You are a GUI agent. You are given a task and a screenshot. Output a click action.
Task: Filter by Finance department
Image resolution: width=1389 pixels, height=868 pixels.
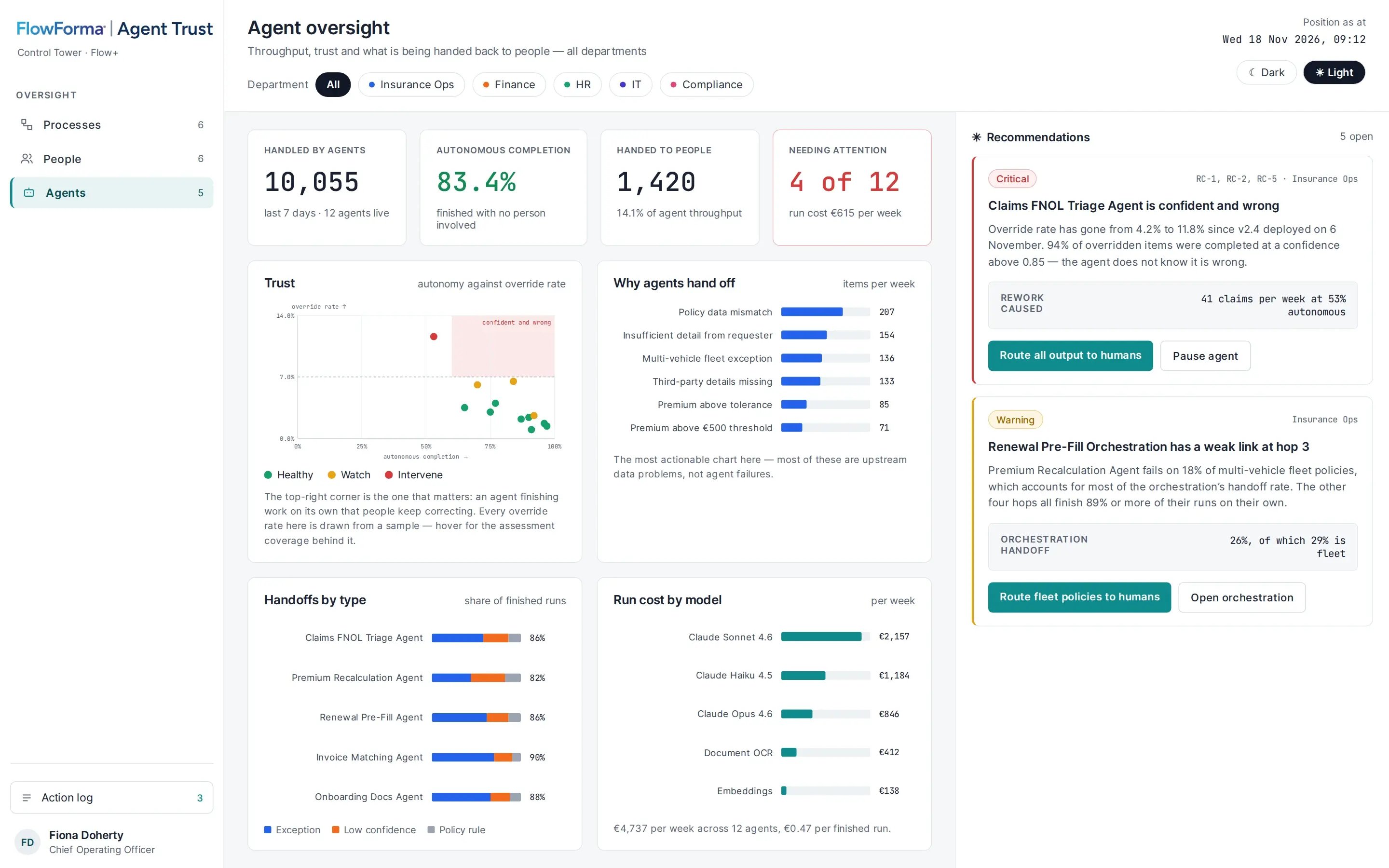(508, 84)
